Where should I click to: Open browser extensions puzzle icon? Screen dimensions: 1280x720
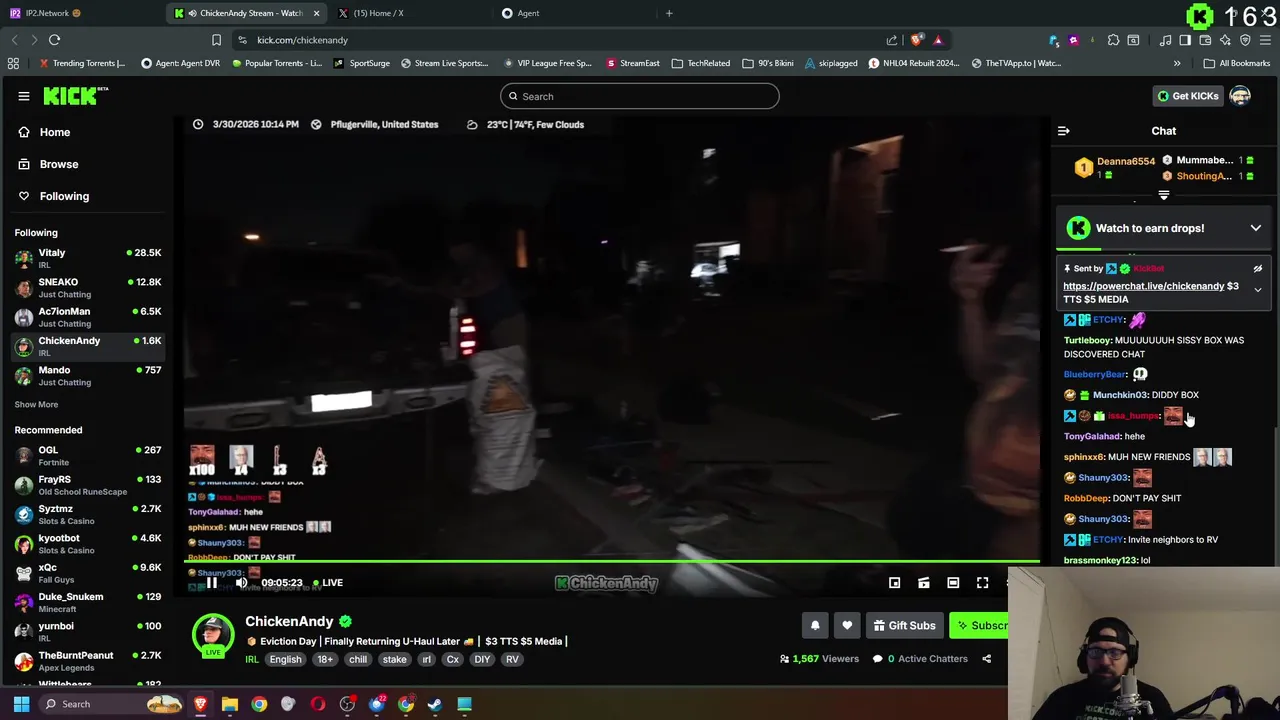tap(1113, 40)
